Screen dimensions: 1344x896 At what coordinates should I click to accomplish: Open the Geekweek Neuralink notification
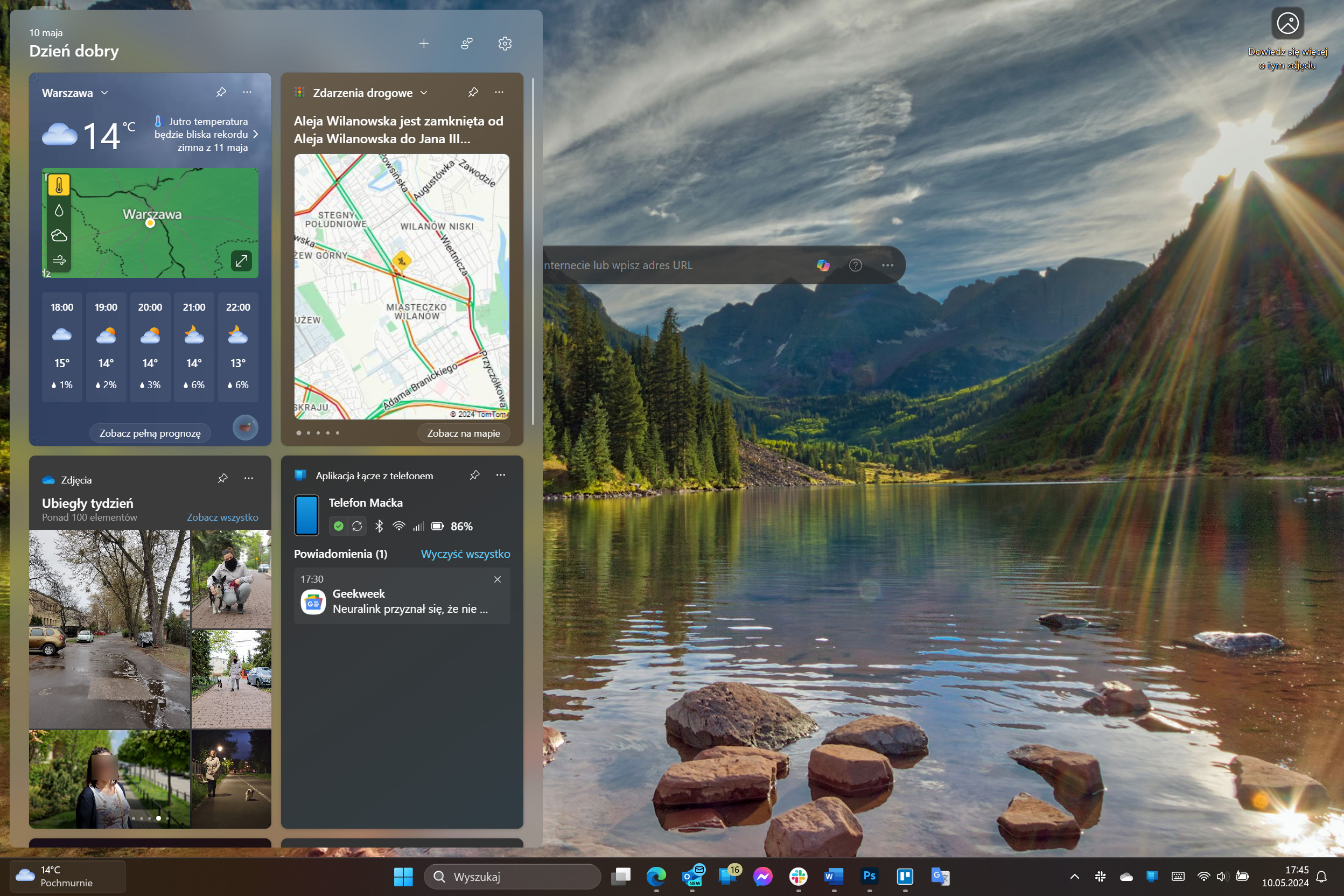tap(402, 596)
